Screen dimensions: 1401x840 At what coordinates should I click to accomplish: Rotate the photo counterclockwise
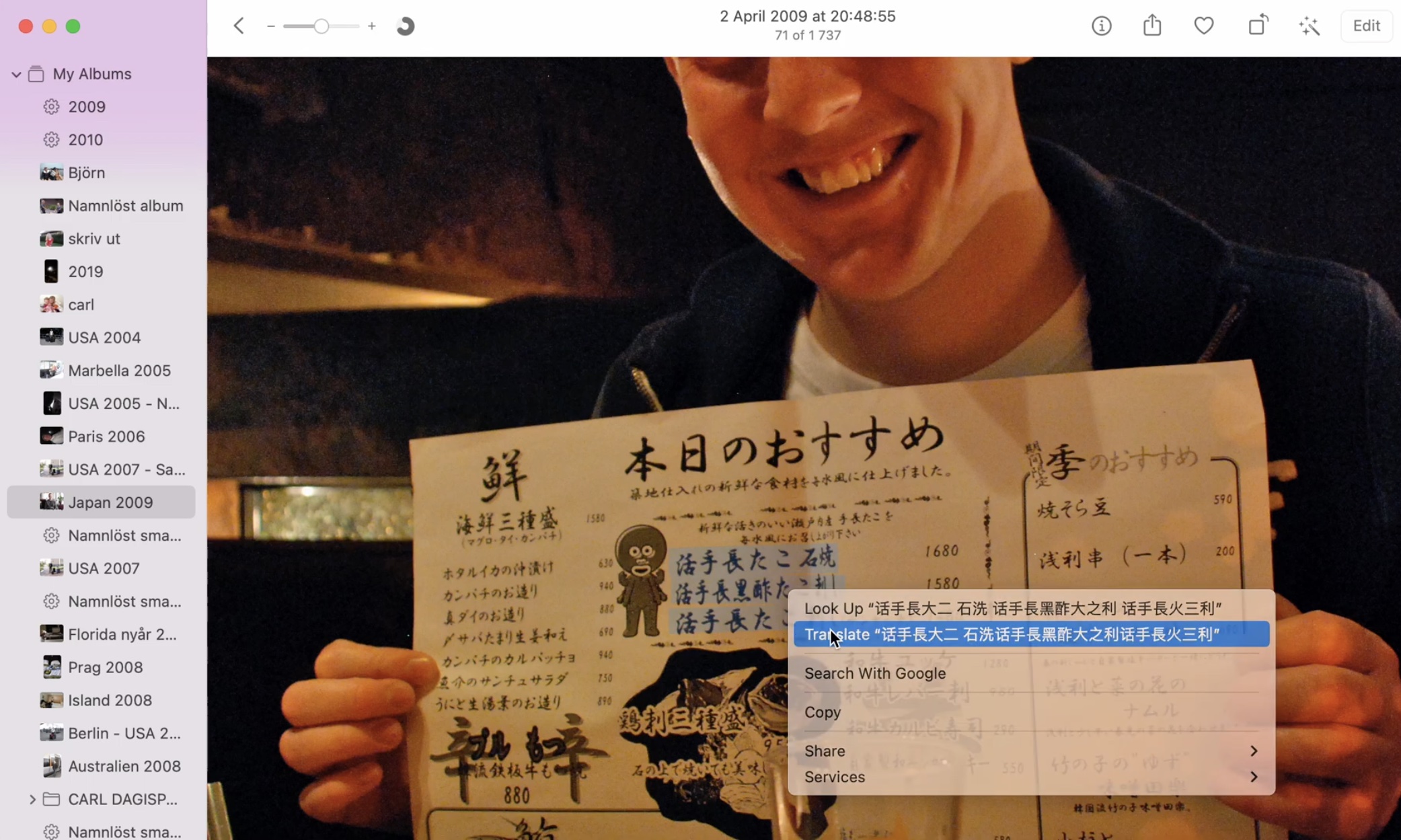[x=1258, y=26]
